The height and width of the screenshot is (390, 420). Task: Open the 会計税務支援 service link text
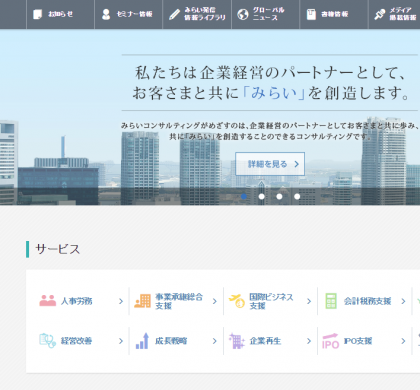click(x=367, y=301)
